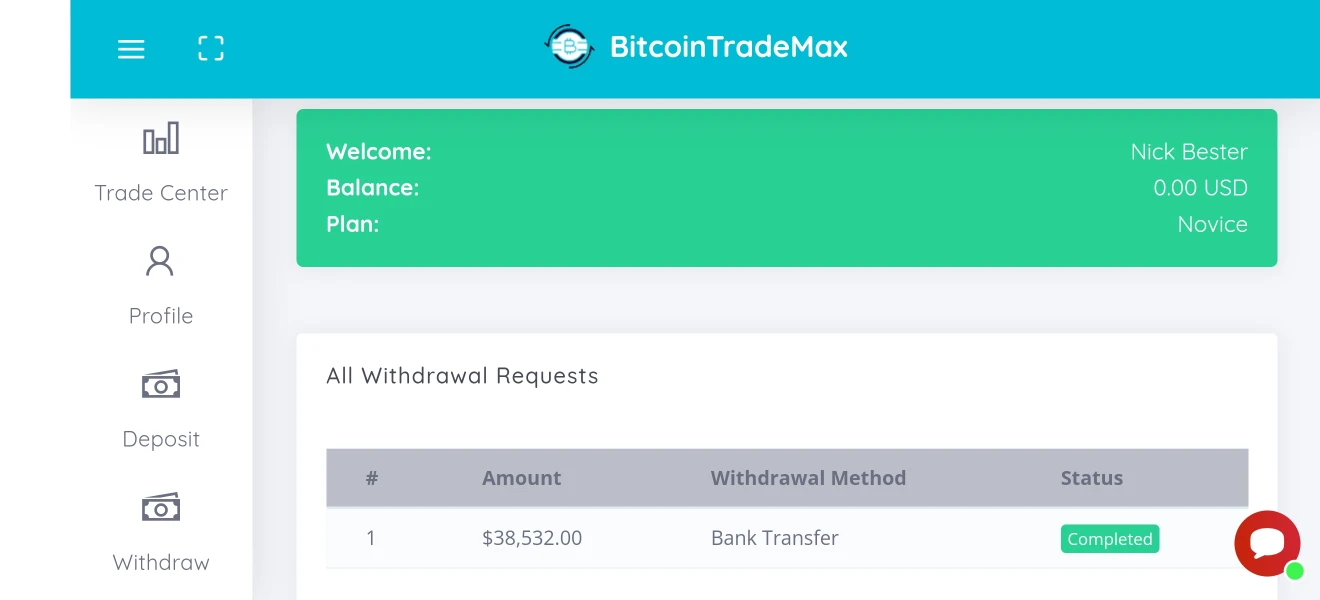Click the Completed status badge
This screenshot has height=600, width=1320.
(x=1109, y=539)
